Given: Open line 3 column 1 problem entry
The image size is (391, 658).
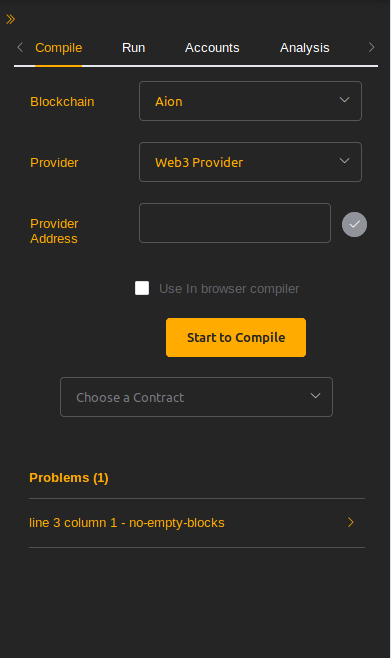Looking at the screenshot, I should pyautogui.click(x=197, y=523).
